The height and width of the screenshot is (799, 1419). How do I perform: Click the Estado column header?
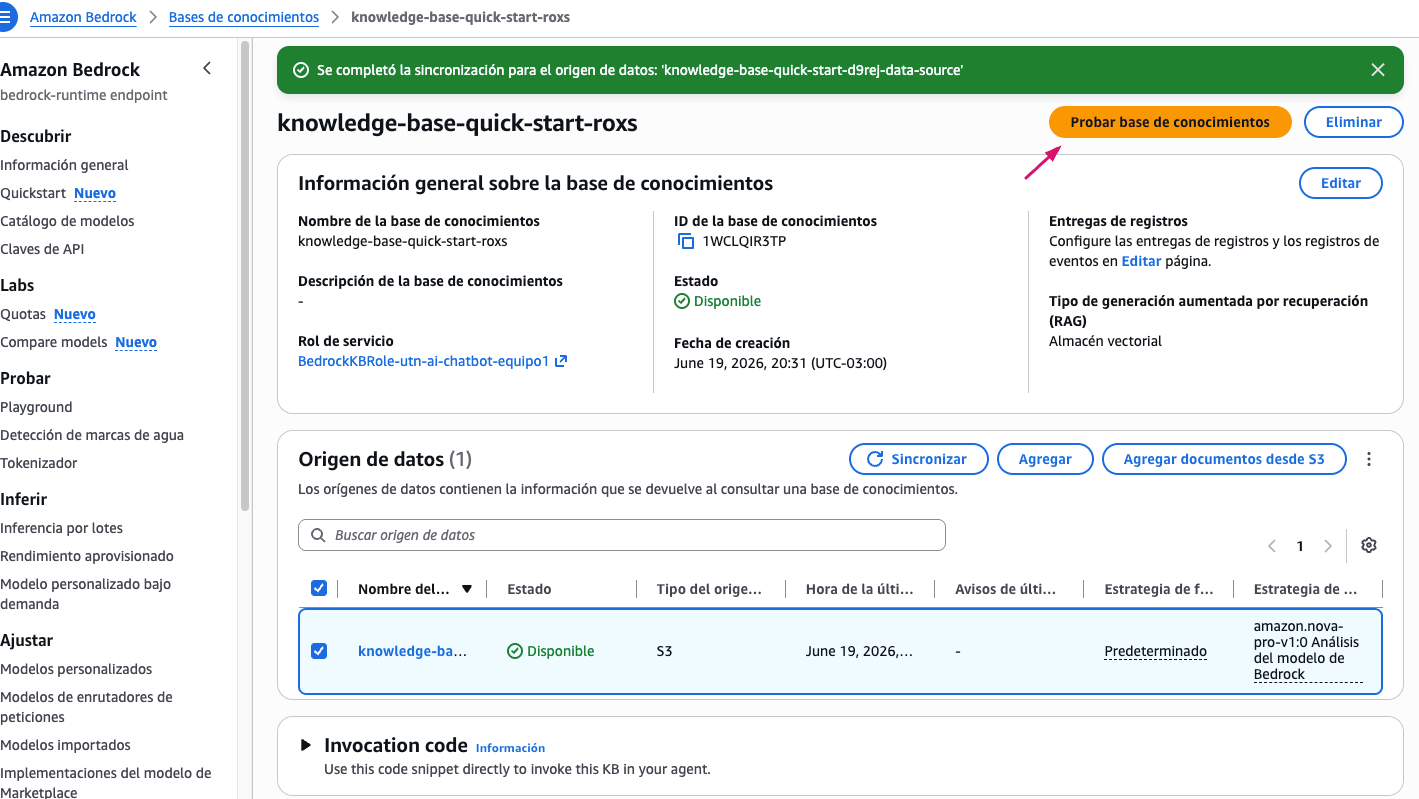(x=529, y=589)
